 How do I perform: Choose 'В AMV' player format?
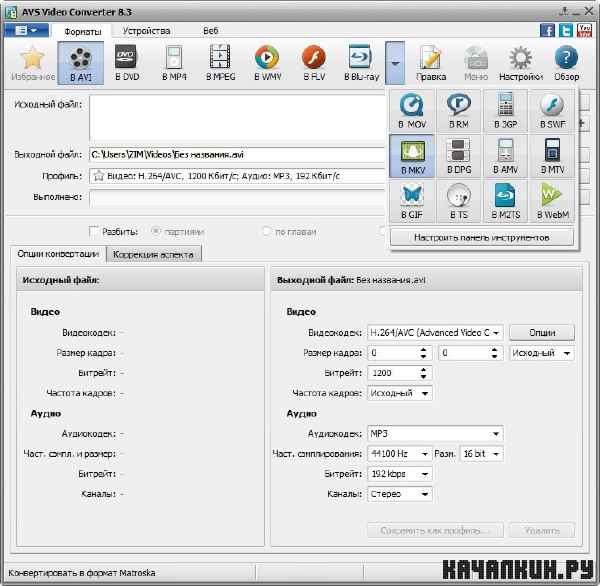tap(505, 156)
